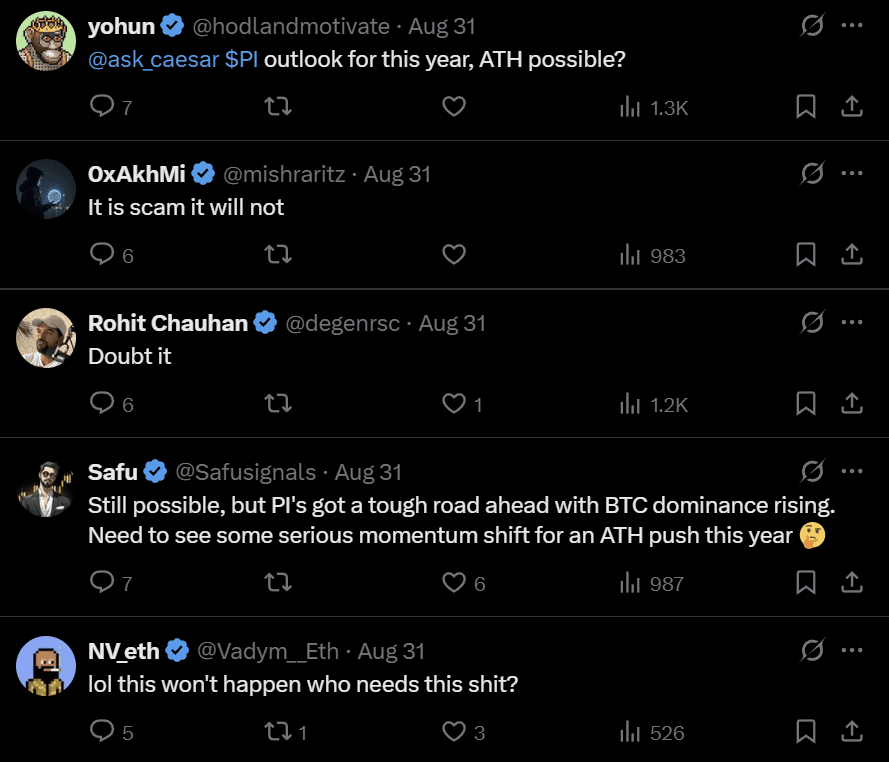Reply to Safu's BTC dominance tweet
The width and height of the screenshot is (889, 762).
pyautogui.click(x=103, y=582)
